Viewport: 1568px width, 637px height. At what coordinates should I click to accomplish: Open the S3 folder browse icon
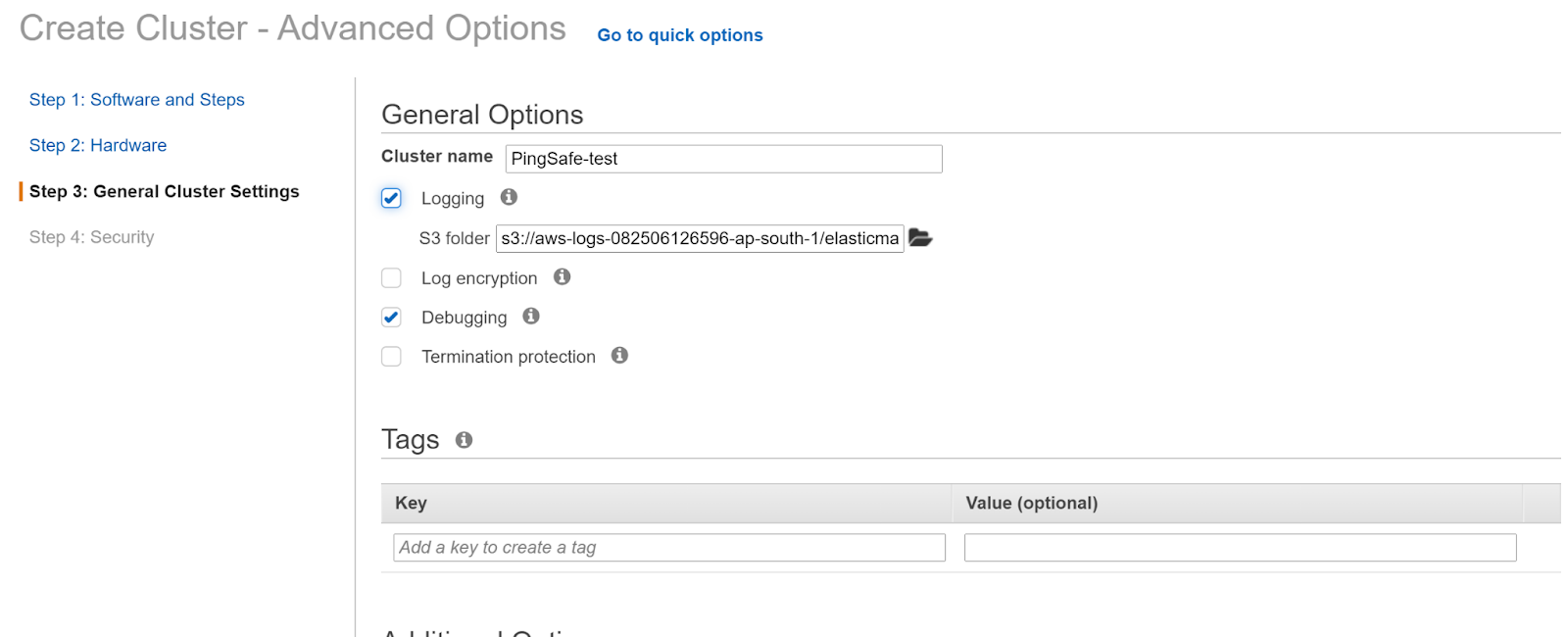919,238
